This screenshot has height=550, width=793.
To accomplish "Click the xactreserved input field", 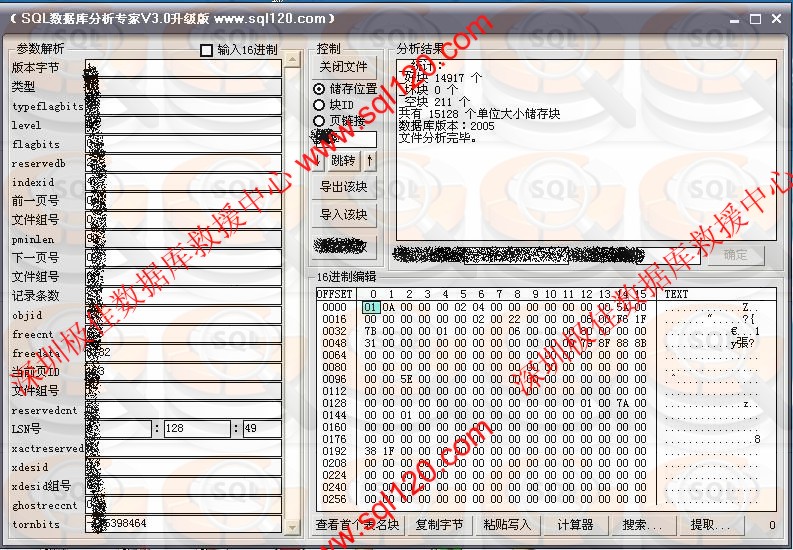I will [x=183, y=448].
